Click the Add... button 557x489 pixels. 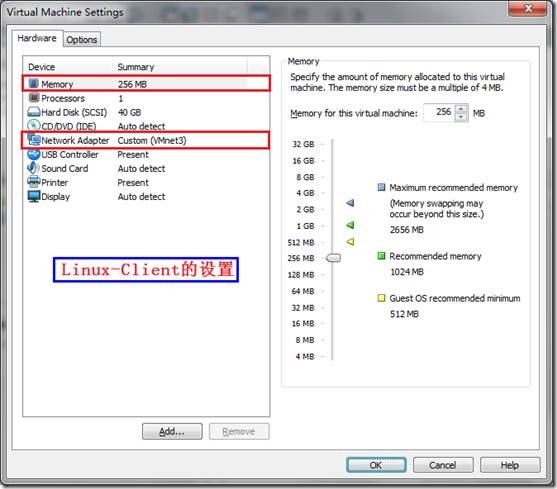(172, 431)
